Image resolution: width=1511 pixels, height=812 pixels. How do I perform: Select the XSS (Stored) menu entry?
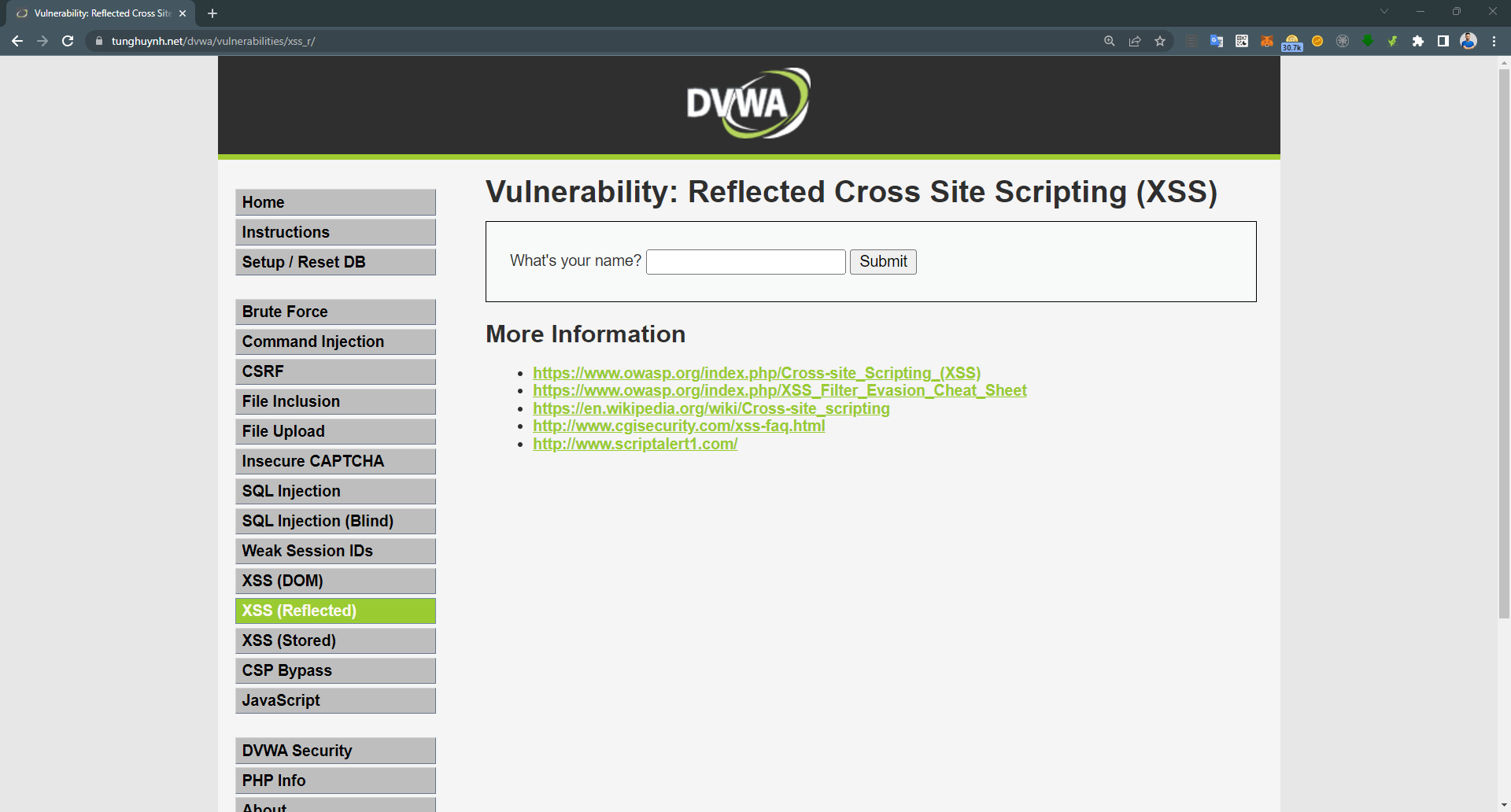335,640
